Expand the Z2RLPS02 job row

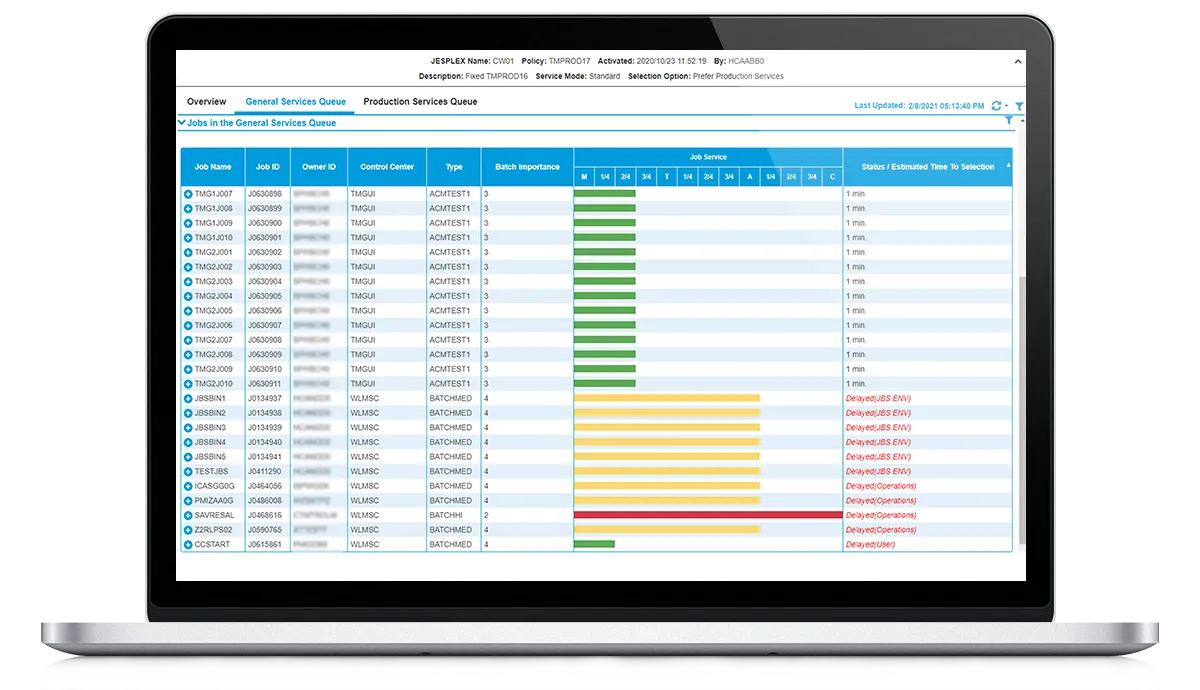pos(188,530)
